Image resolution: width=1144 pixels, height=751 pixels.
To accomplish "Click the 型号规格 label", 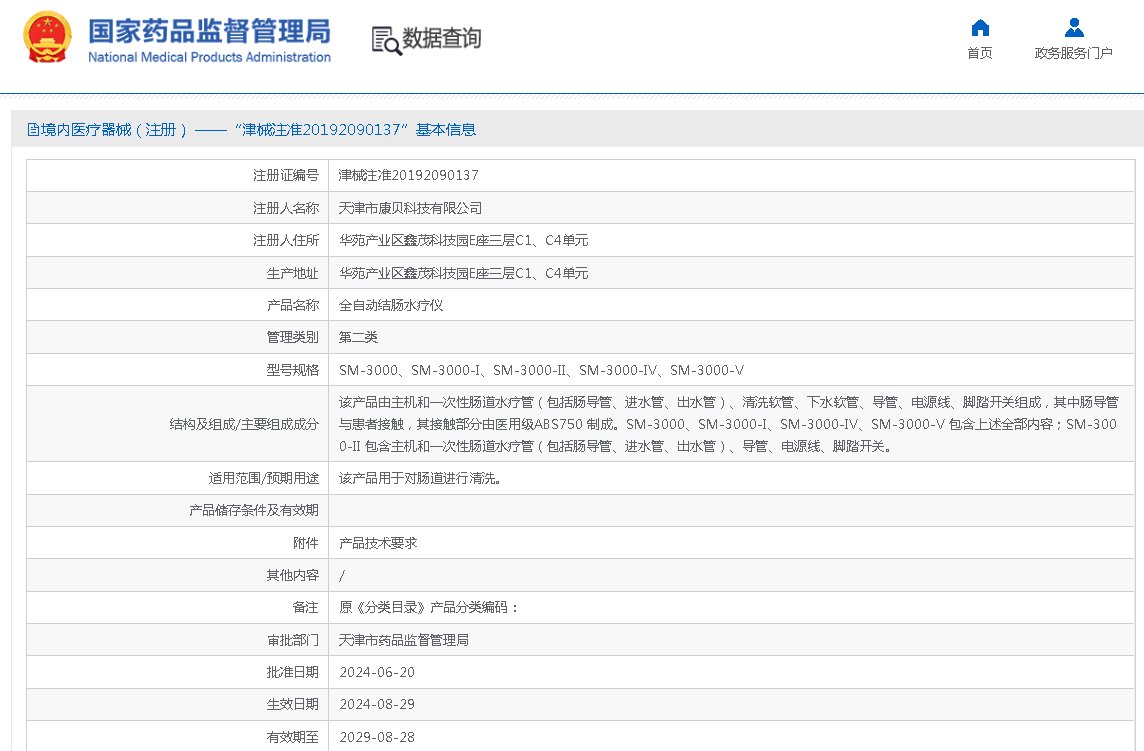I will pos(293,370).
